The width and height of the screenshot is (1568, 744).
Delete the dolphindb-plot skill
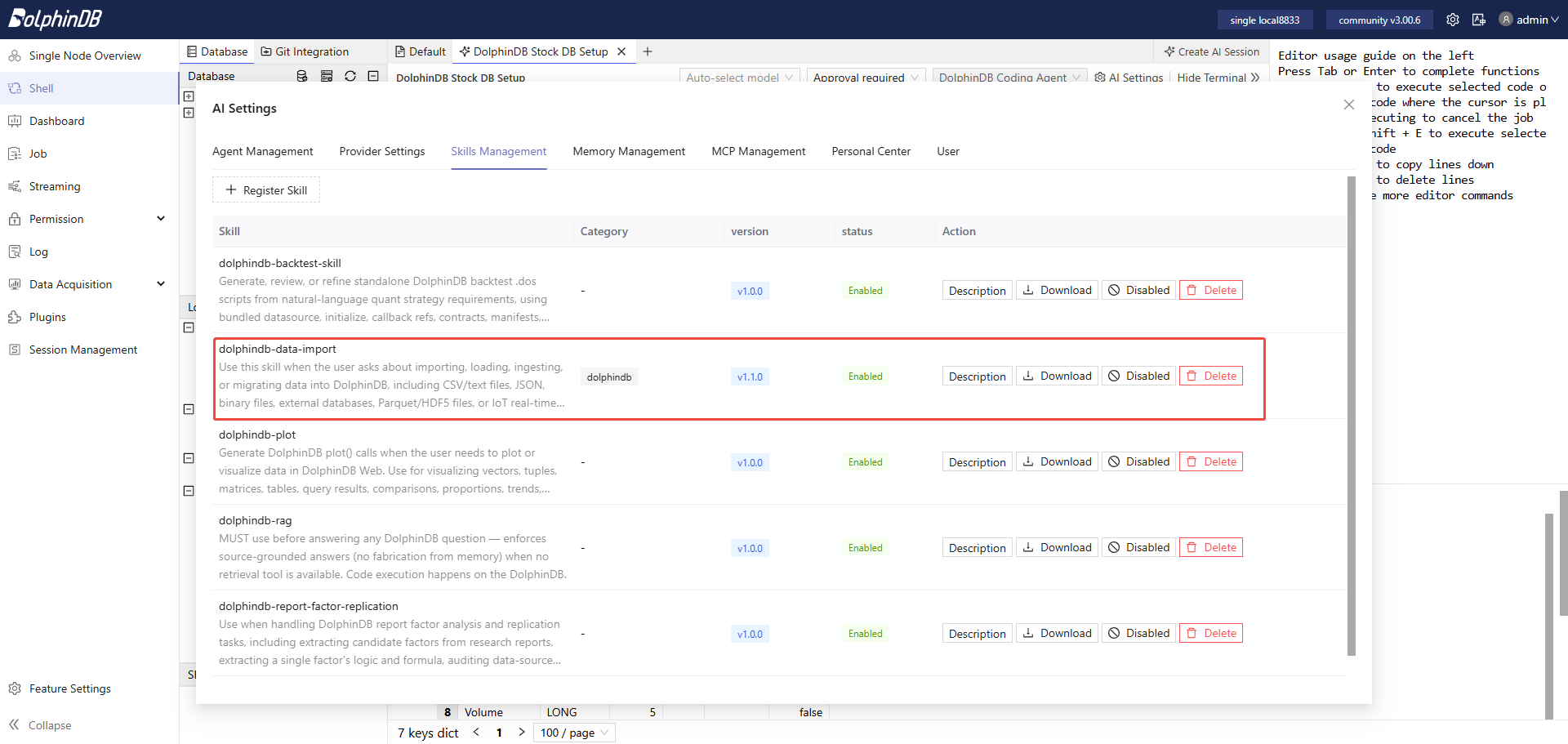[x=1211, y=462]
